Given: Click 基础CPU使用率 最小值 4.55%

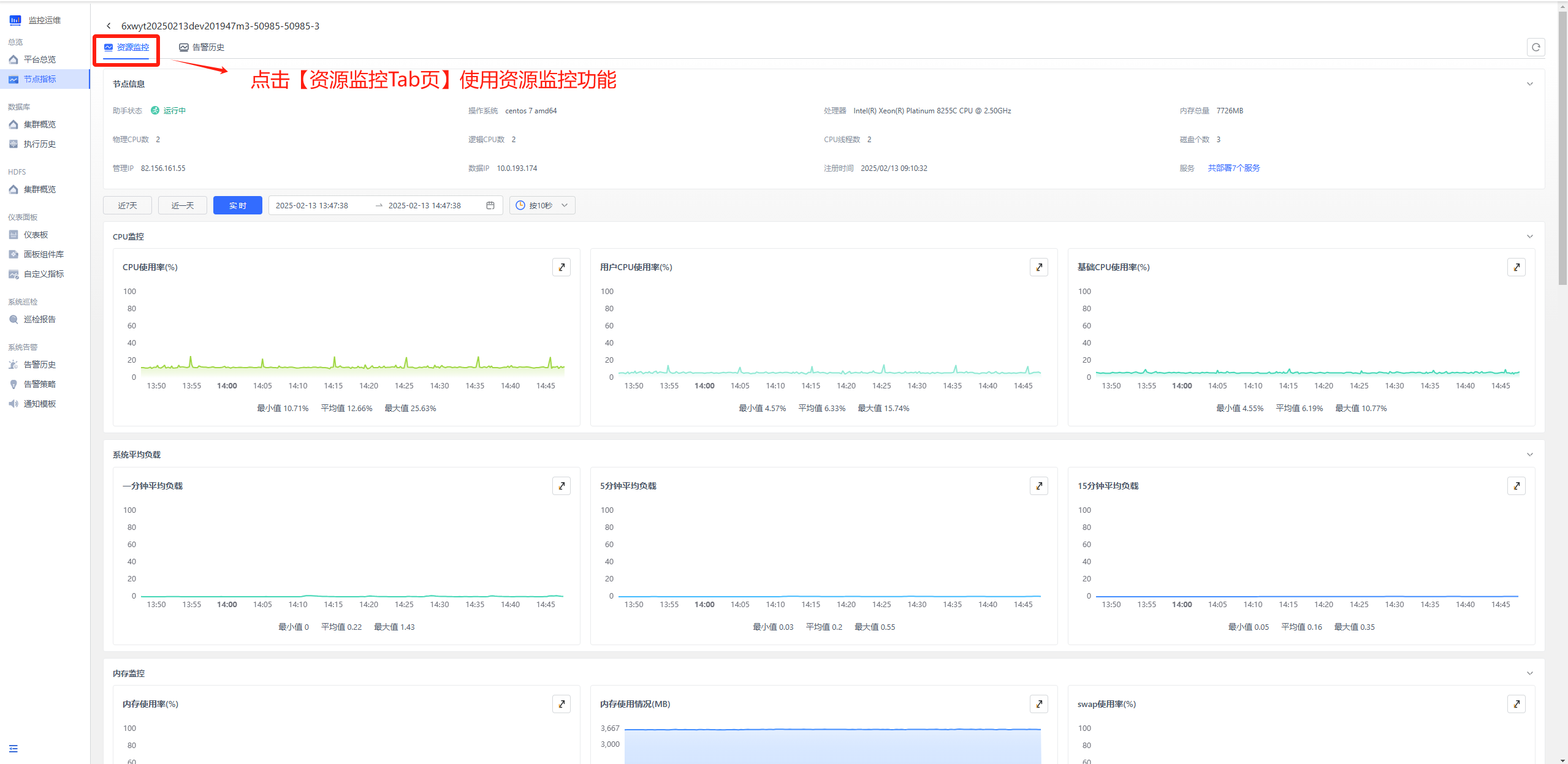Looking at the screenshot, I should coord(1239,408).
